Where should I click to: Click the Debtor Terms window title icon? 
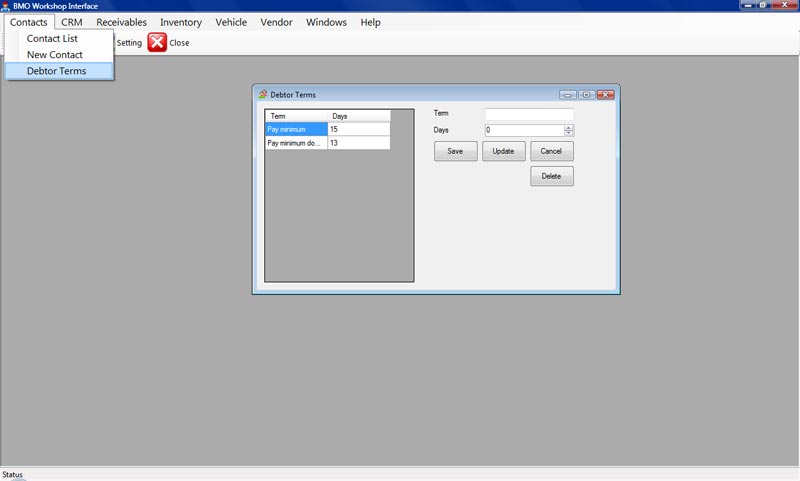click(x=263, y=94)
